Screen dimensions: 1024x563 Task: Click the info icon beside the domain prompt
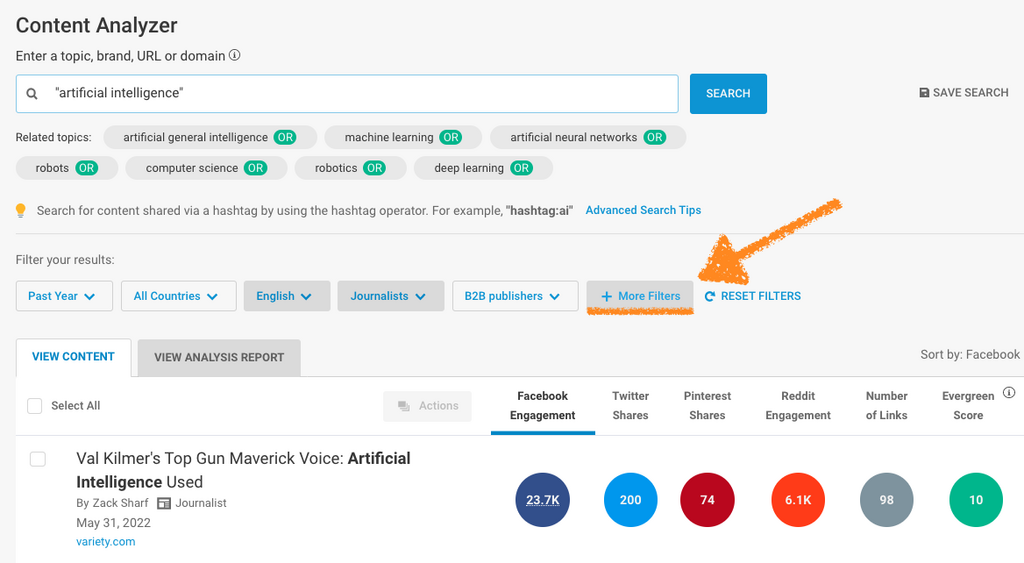pos(234,56)
